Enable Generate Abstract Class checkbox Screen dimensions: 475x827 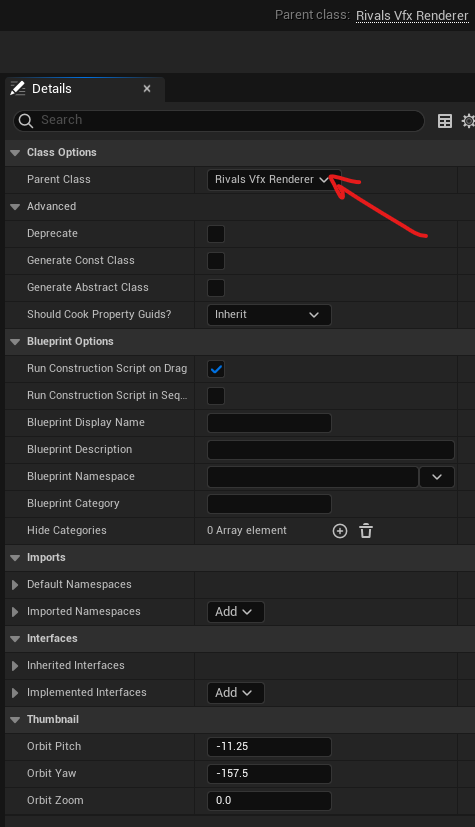(x=216, y=288)
